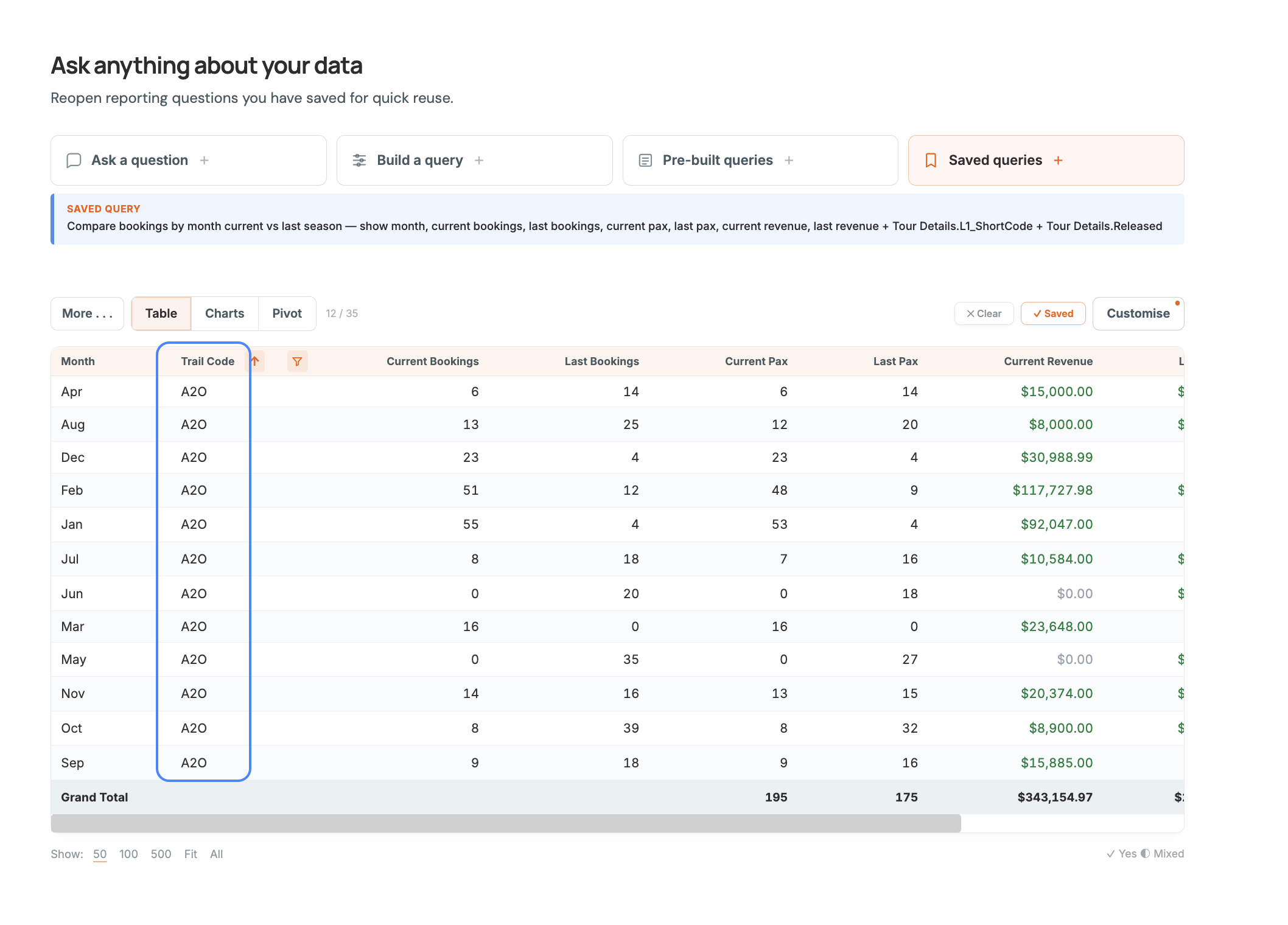1288x925 pixels.
Task: Click Current Revenue $15,000.00 in Apr row
Action: coord(1057,392)
